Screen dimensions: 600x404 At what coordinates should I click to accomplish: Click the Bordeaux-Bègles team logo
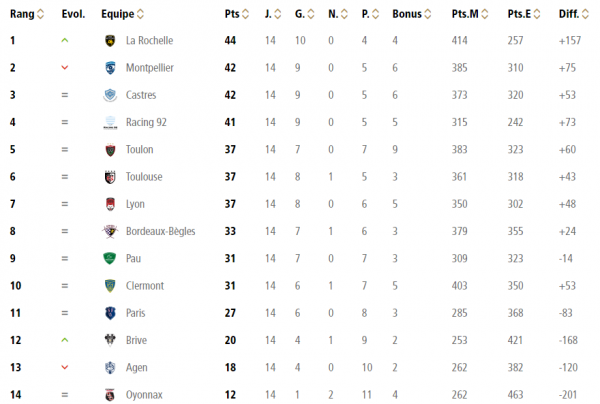tap(110, 231)
